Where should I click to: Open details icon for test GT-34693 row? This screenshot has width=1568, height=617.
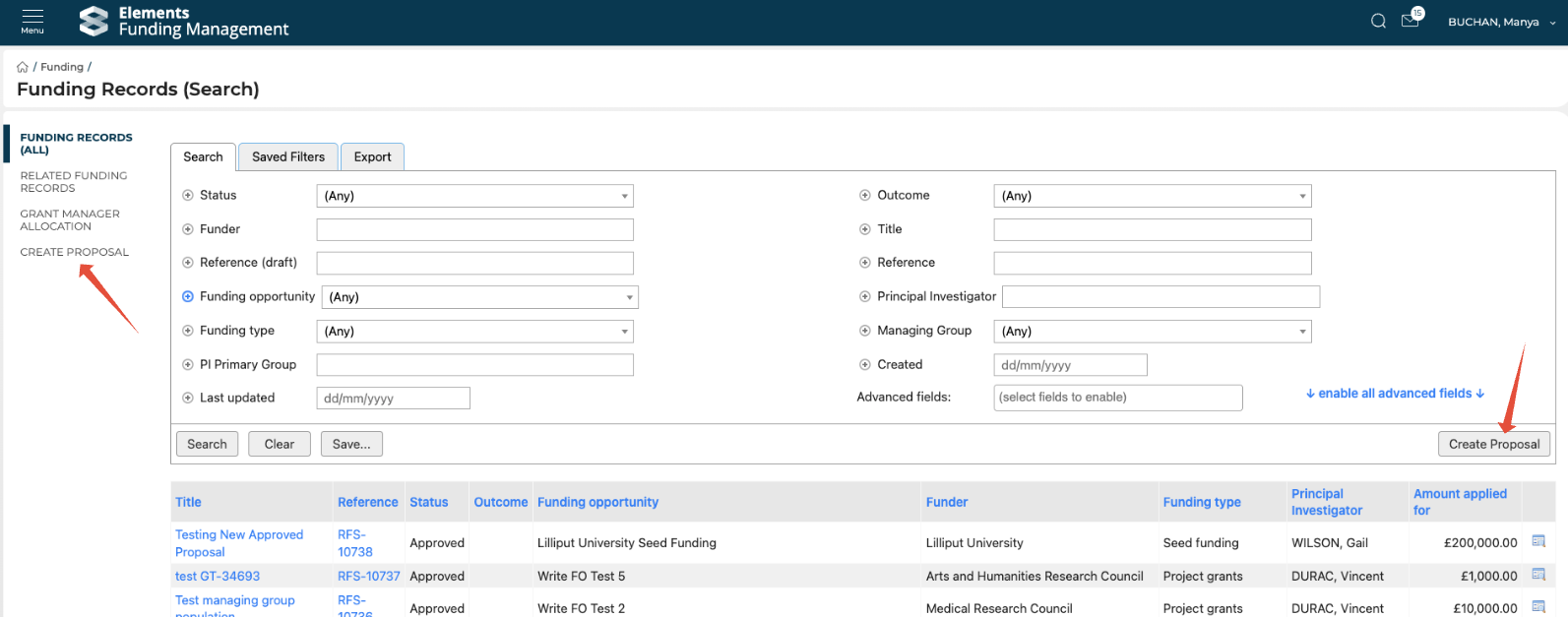tap(1538, 575)
